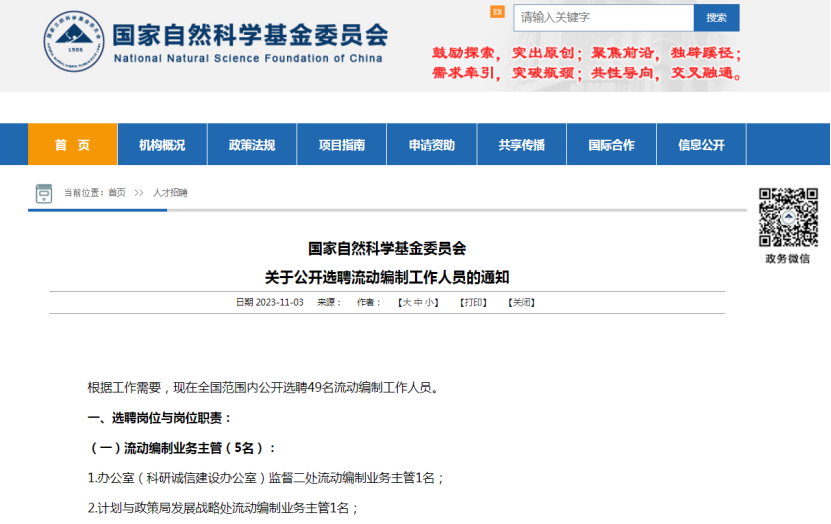The width and height of the screenshot is (831, 524).
Task: Click the 首页 breadcrumb link
Action: pyautogui.click(x=117, y=193)
